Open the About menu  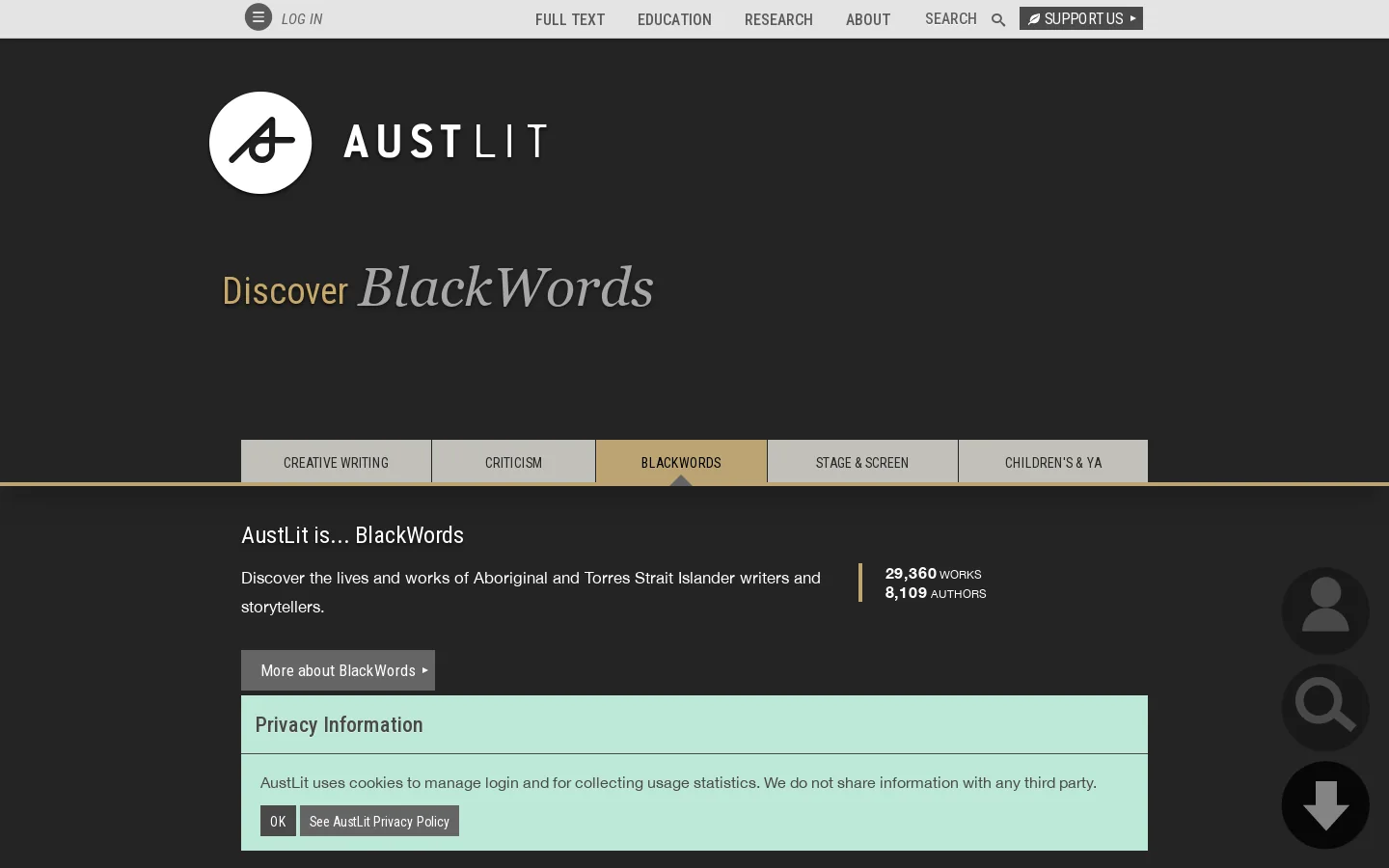coord(868,19)
